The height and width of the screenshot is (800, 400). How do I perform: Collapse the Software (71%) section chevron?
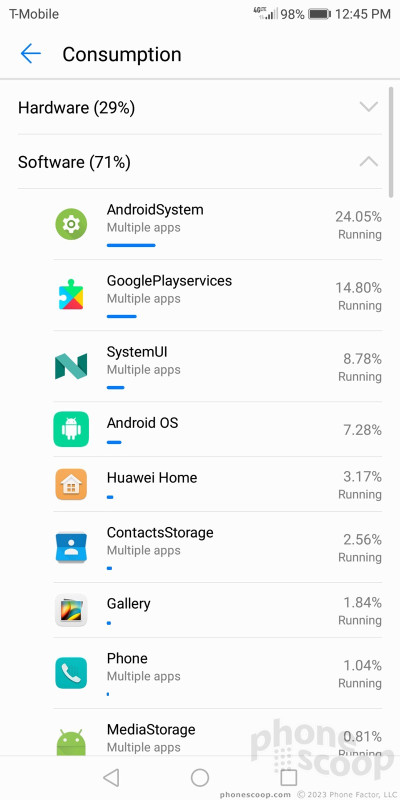pyautogui.click(x=368, y=162)
